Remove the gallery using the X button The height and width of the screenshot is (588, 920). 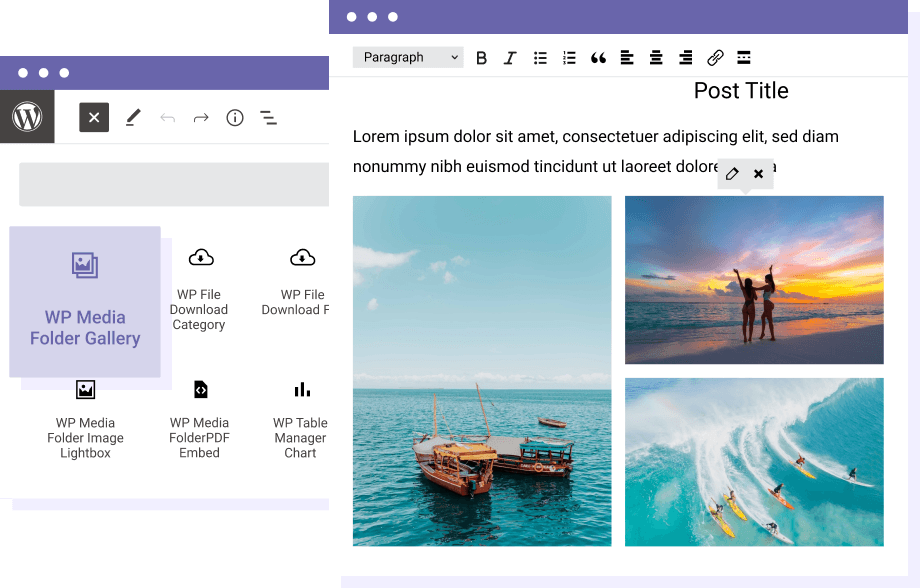click(x=758, y=173)
